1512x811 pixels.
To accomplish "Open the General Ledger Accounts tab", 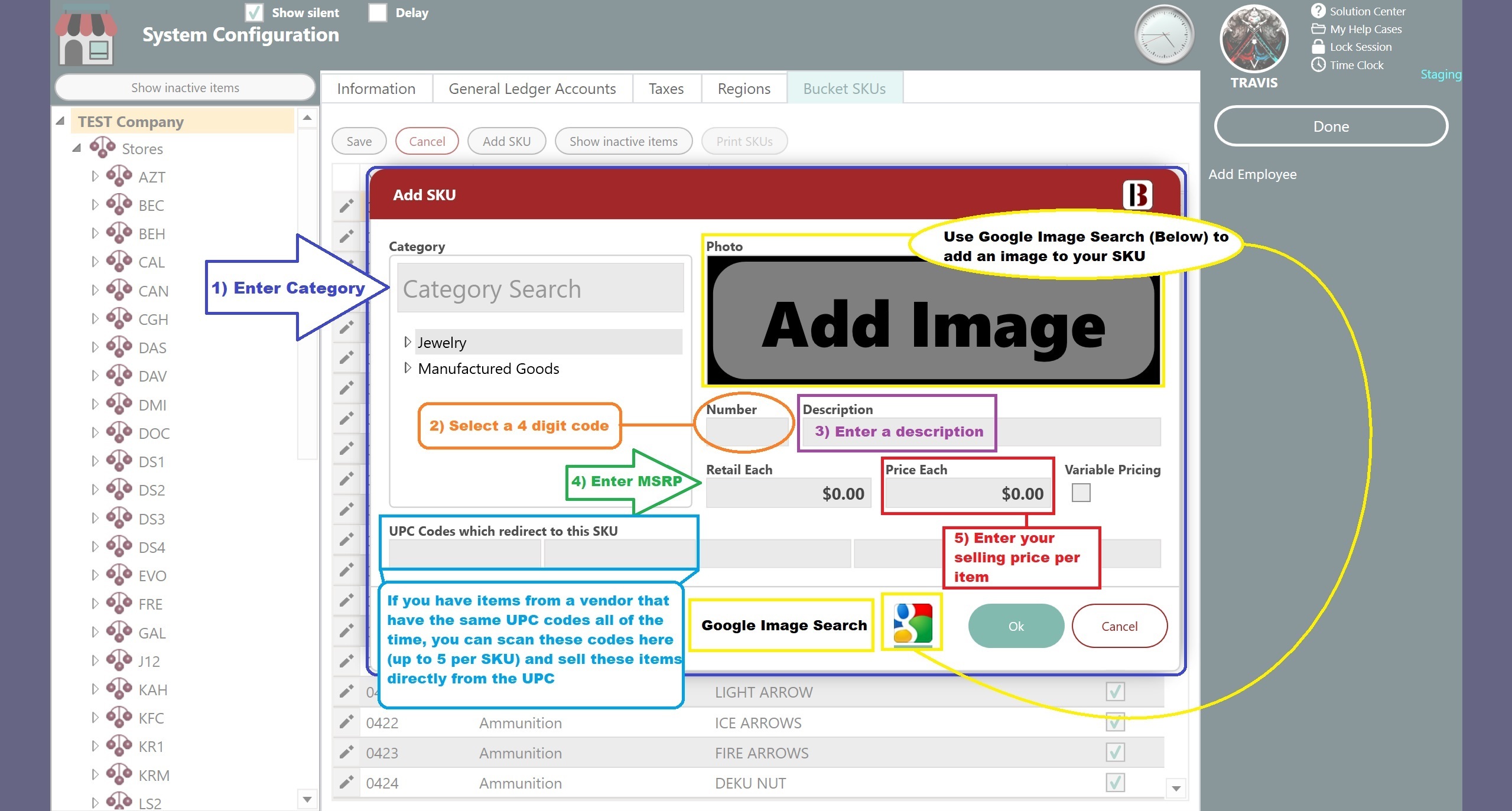I will click(x=532, y=88).
